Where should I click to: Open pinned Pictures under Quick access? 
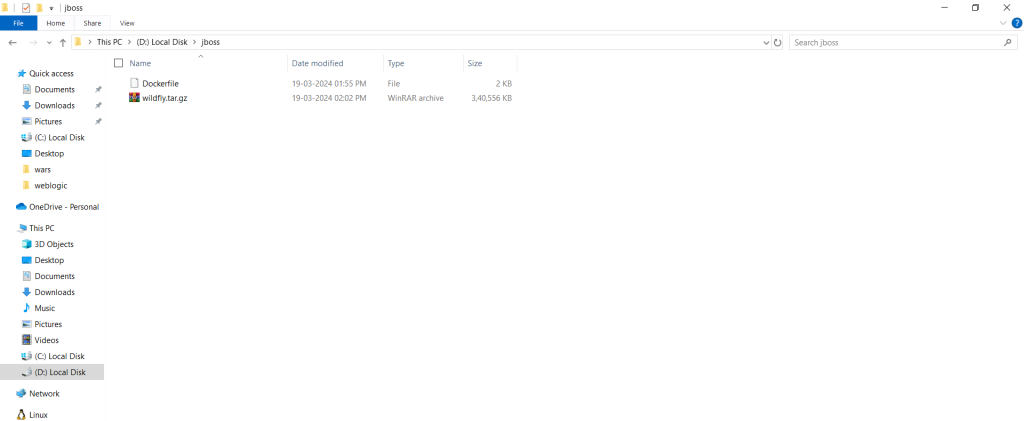click(48, 121)
